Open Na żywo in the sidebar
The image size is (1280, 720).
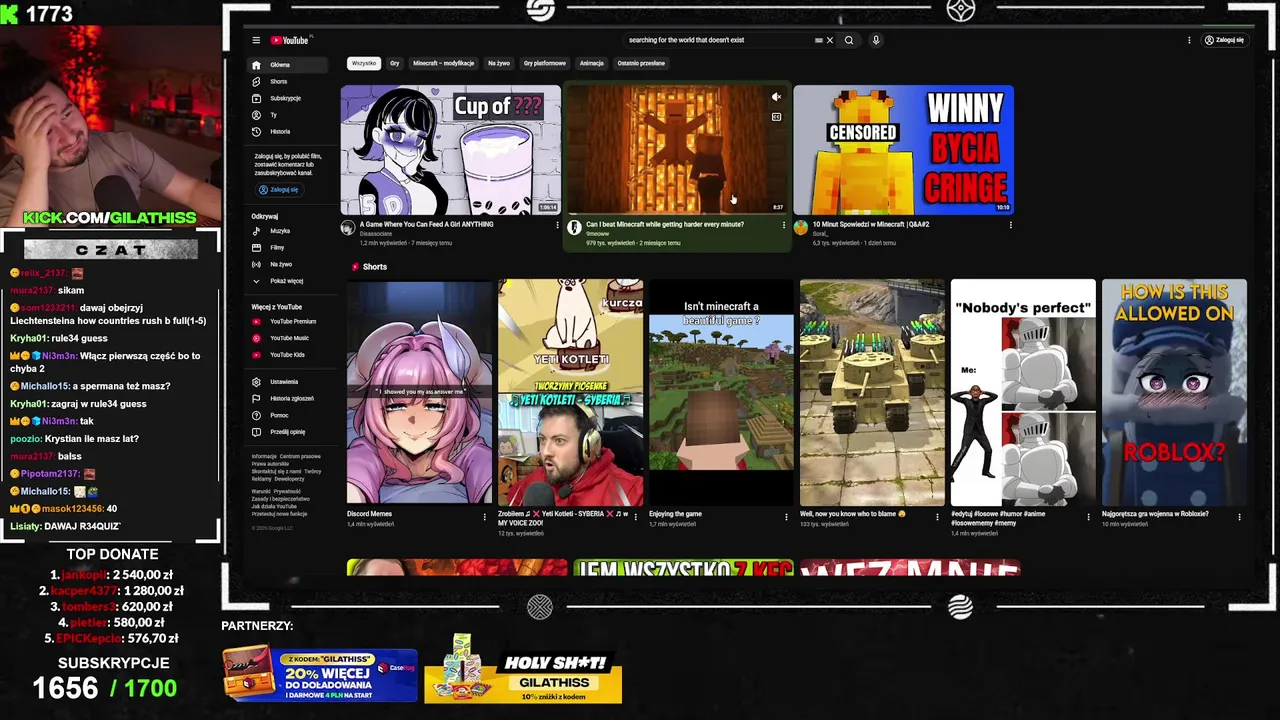(288, 264)
